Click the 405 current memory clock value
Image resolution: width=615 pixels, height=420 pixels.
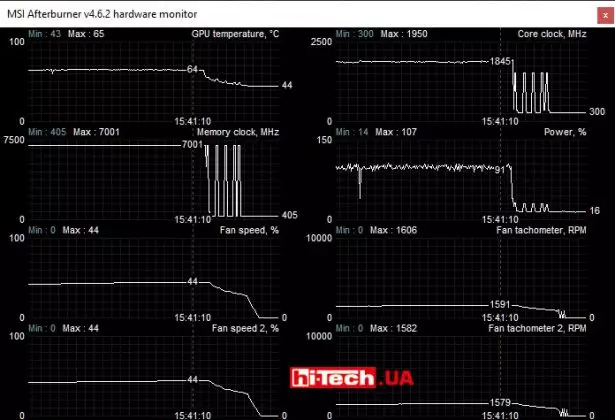[x=289, y=215]
